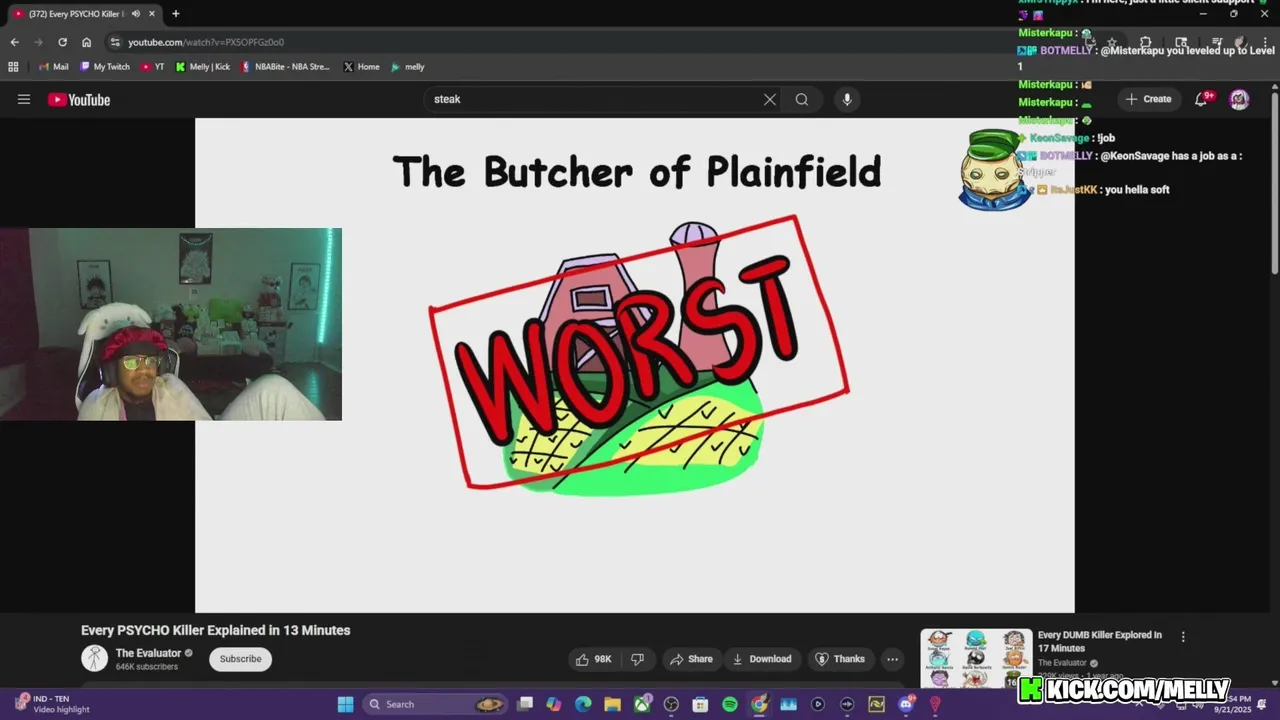1280x720 pixels.
Task: Open Task View from the taskbar
Action: click(525, 704)
